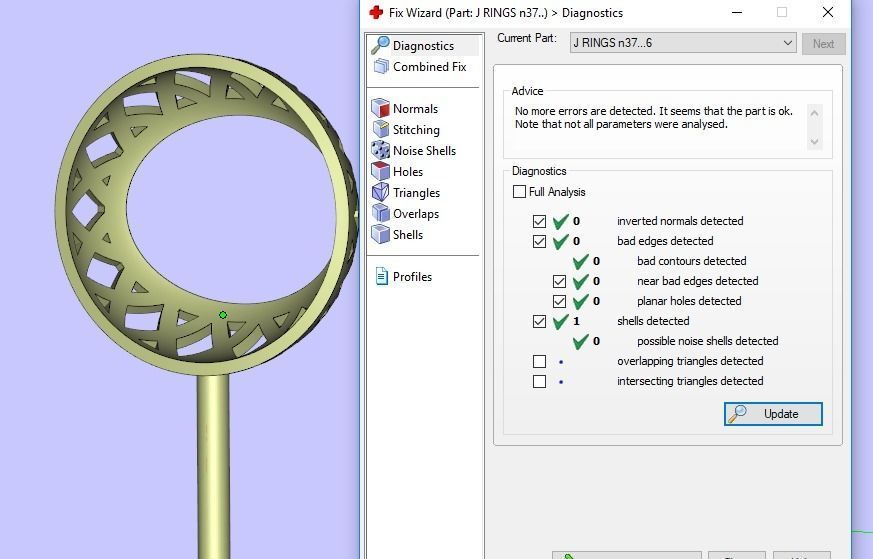Click the red cross Fix Wizard icon
The image size is (873, 559).
(376, 12)
